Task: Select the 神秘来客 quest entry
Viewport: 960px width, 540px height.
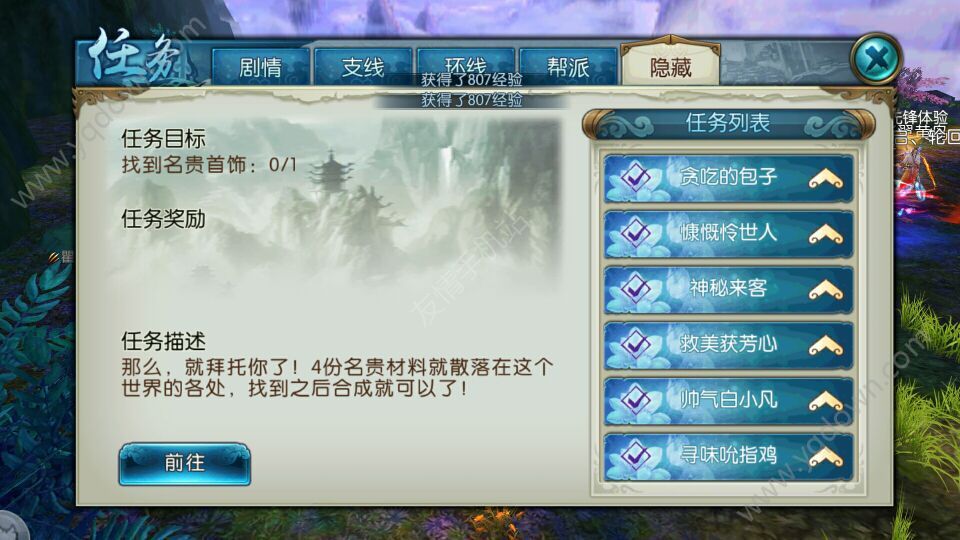Action: 728,289
